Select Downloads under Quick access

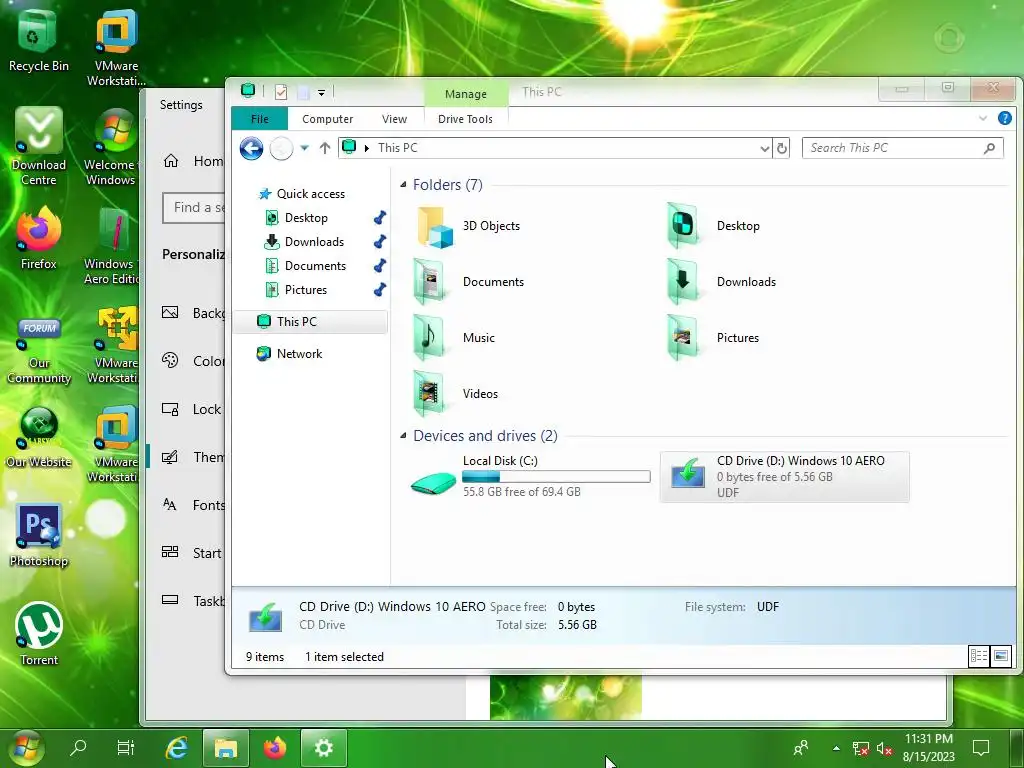click(x=313, y=242)
